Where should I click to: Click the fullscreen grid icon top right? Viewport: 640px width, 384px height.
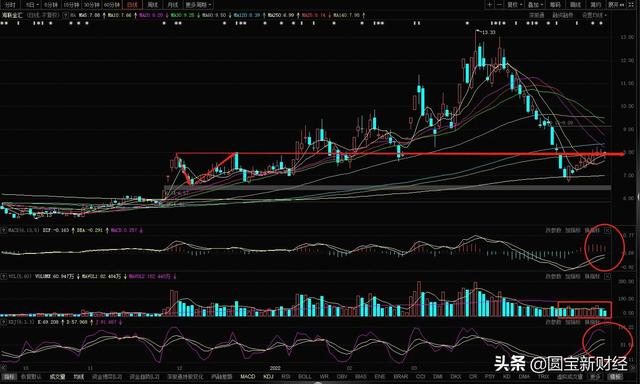point(631,5)
